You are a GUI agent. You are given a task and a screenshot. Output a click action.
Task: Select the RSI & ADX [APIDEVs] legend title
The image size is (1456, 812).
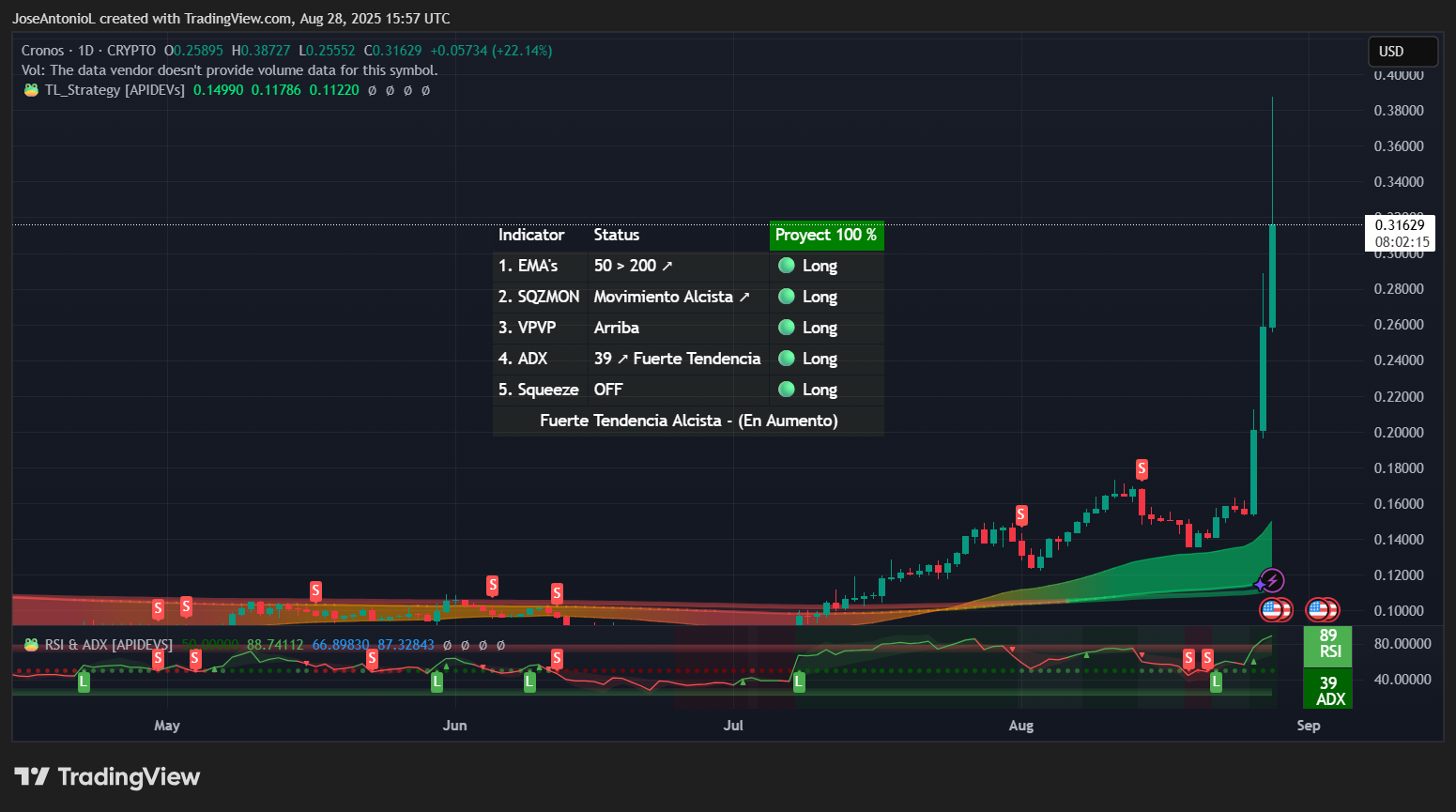(106, 645)
